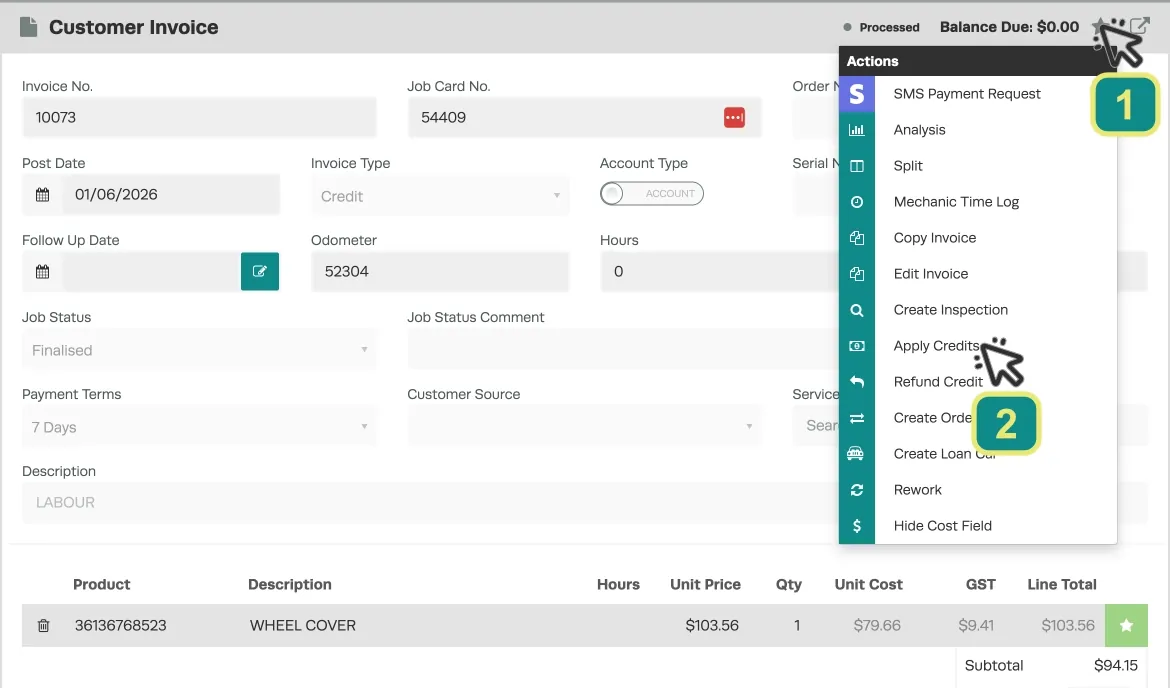Click the Subtotal $94.15 value
Viewport: 1170px width, 688px height.
point(1116,666)
